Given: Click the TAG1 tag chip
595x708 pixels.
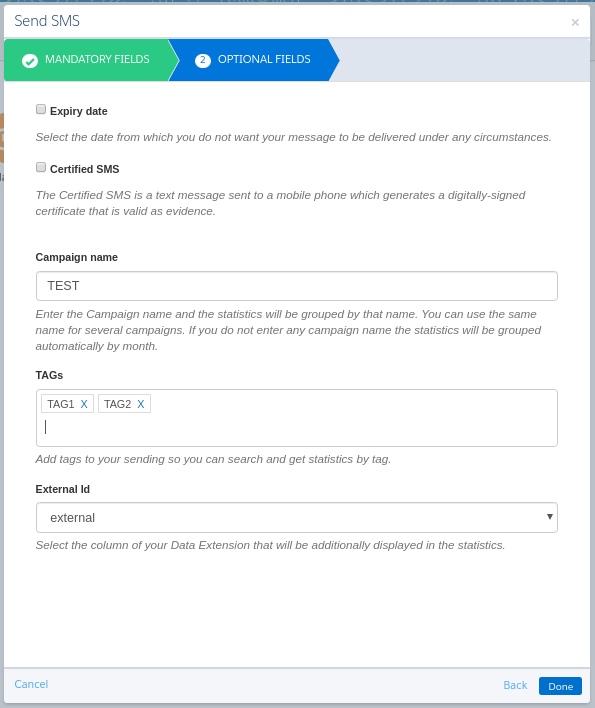Looking at the screenshot, I should coord(67,404).
